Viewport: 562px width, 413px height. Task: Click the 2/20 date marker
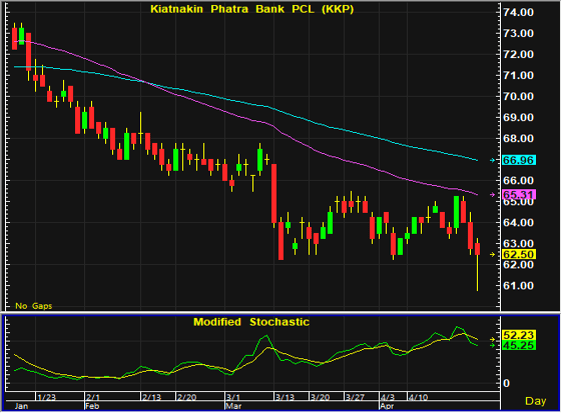[187, 397]
